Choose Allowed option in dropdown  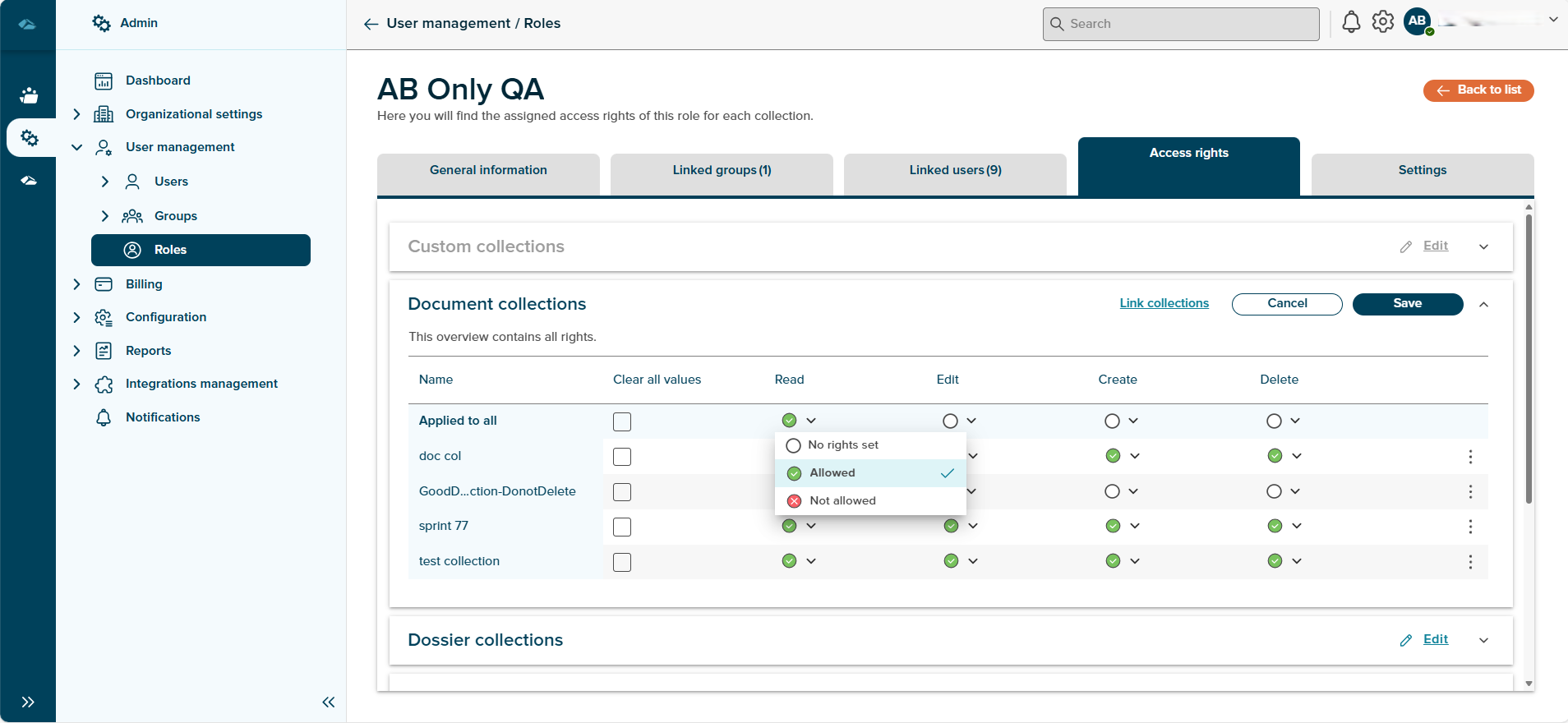[x=870, y=473]
